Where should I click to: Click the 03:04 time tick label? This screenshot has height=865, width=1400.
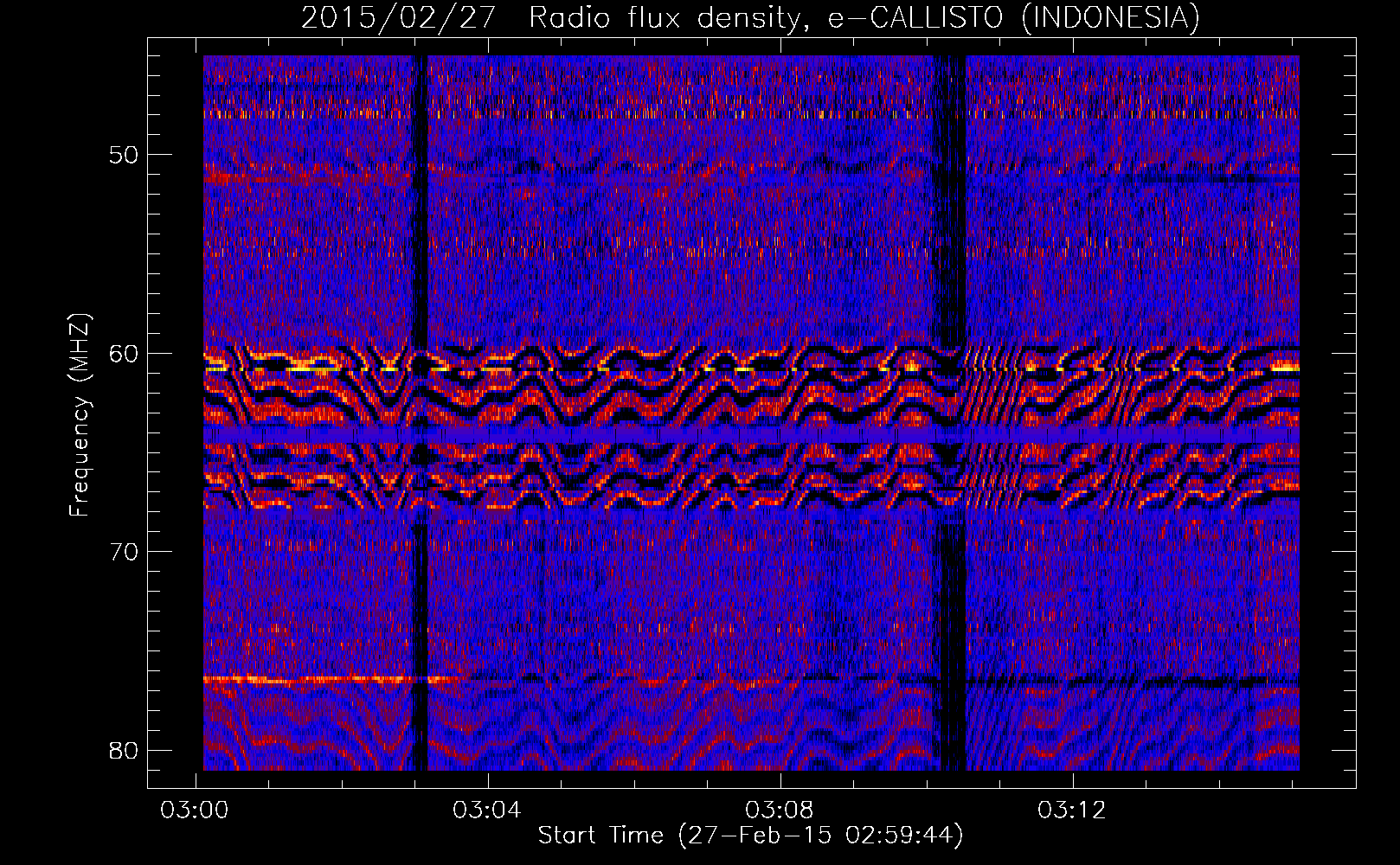pyautogui.click(x=488, y=810)
